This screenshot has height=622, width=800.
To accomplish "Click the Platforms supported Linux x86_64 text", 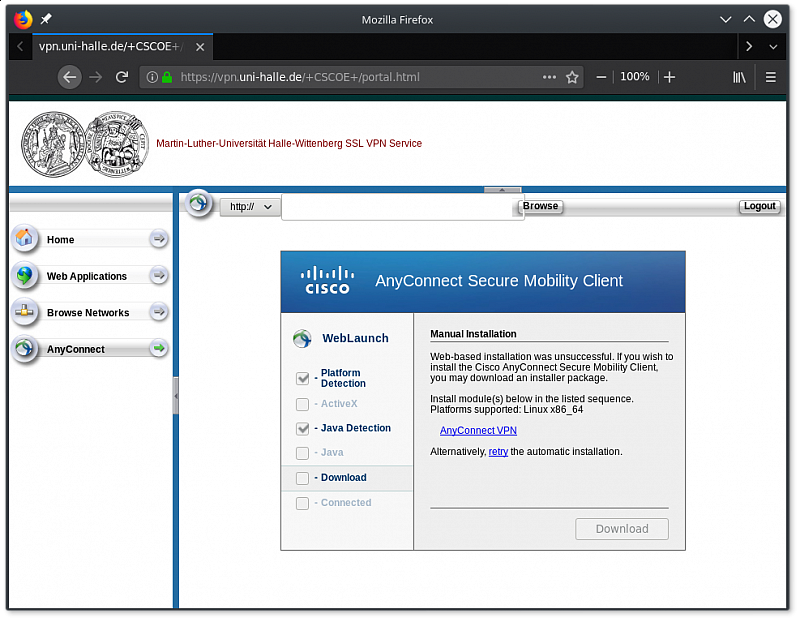I will tap(506, 410).
